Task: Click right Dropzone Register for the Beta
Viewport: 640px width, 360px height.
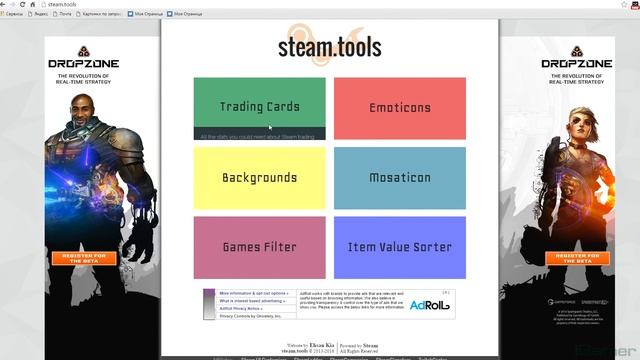Action: (578, 258)
